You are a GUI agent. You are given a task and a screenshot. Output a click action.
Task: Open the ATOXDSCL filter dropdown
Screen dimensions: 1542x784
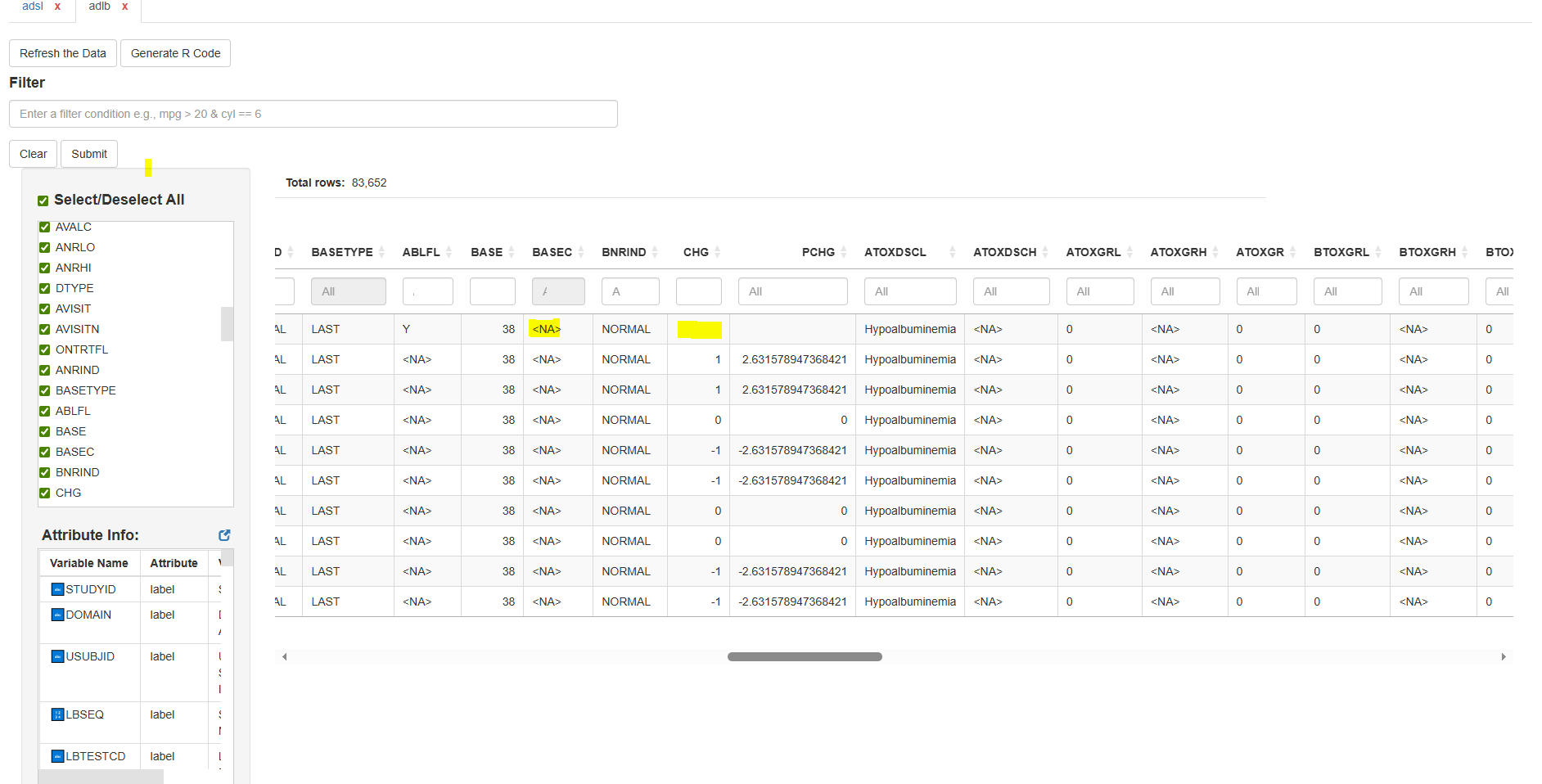[x=909, y=291]
